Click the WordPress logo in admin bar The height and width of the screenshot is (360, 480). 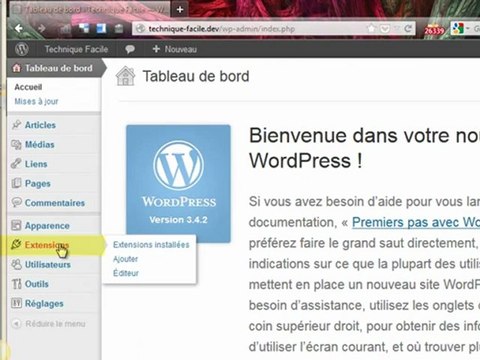22,49
